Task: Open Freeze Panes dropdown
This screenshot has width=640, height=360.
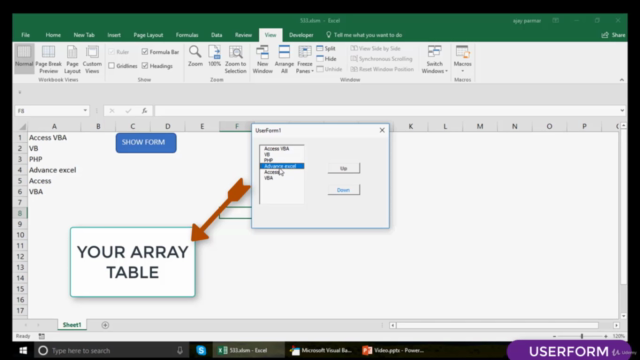Action: tap(304, 59)
